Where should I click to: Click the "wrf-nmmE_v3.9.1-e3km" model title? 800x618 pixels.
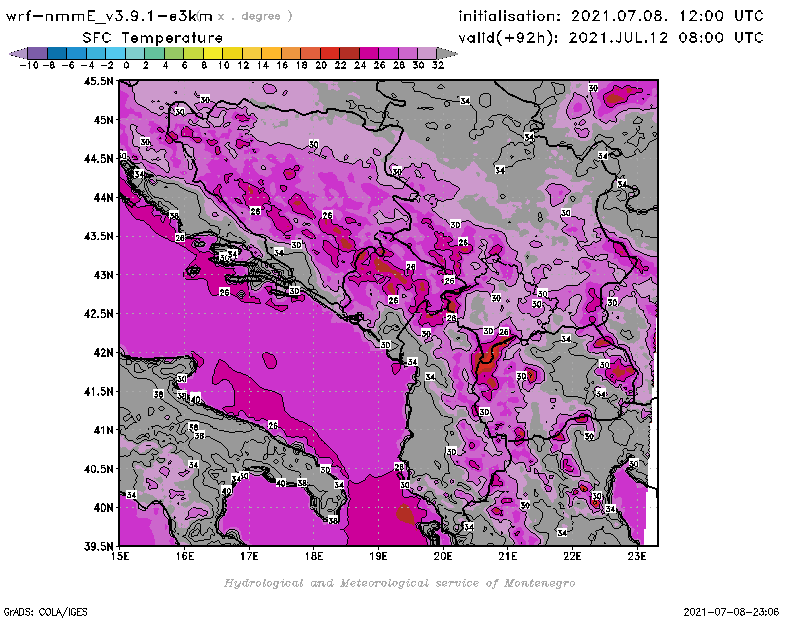(x=109, y=16)
